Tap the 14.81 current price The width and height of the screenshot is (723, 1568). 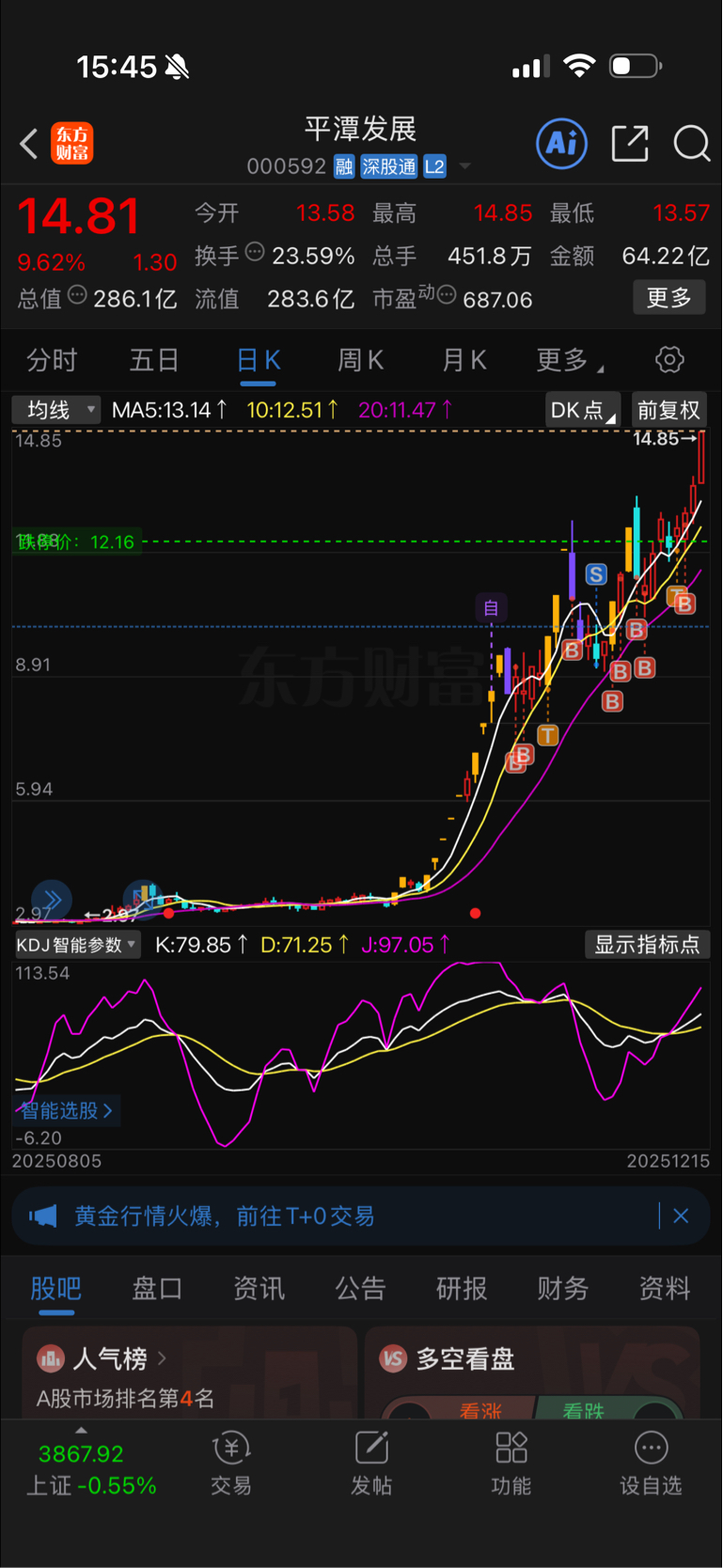[x=79, y=216]
